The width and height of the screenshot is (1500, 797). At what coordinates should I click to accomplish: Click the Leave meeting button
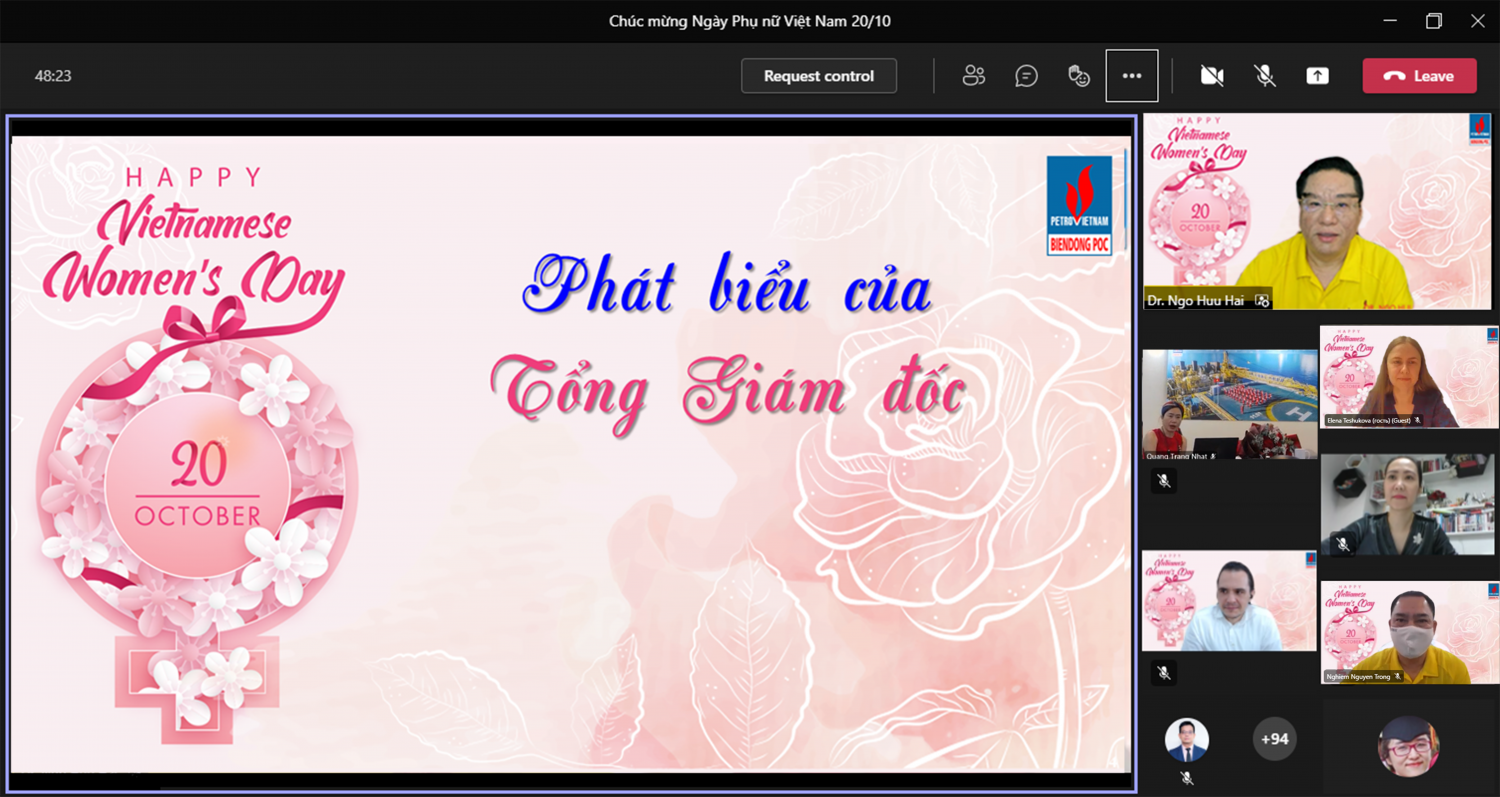[1419, 76]
